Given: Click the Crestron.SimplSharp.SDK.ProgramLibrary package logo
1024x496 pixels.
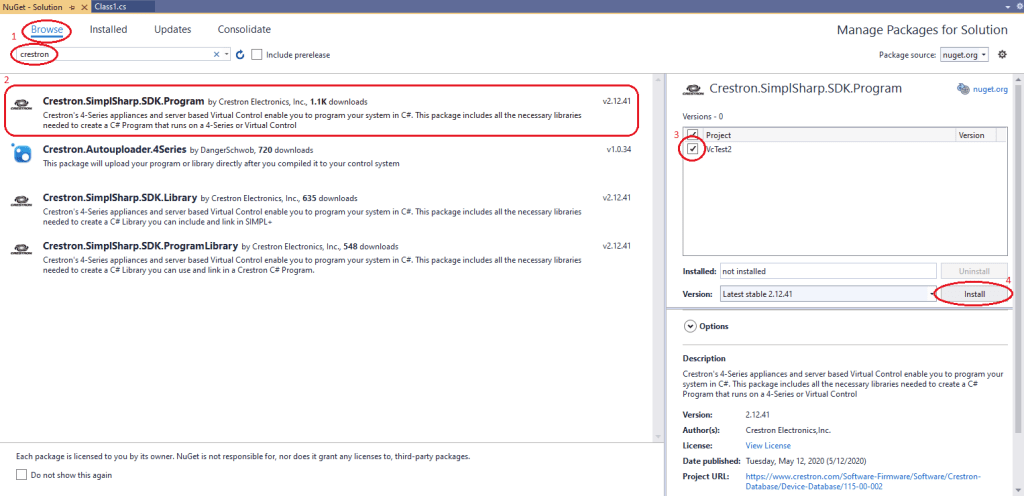Looking at the screenshot, I should coord(21,250).
